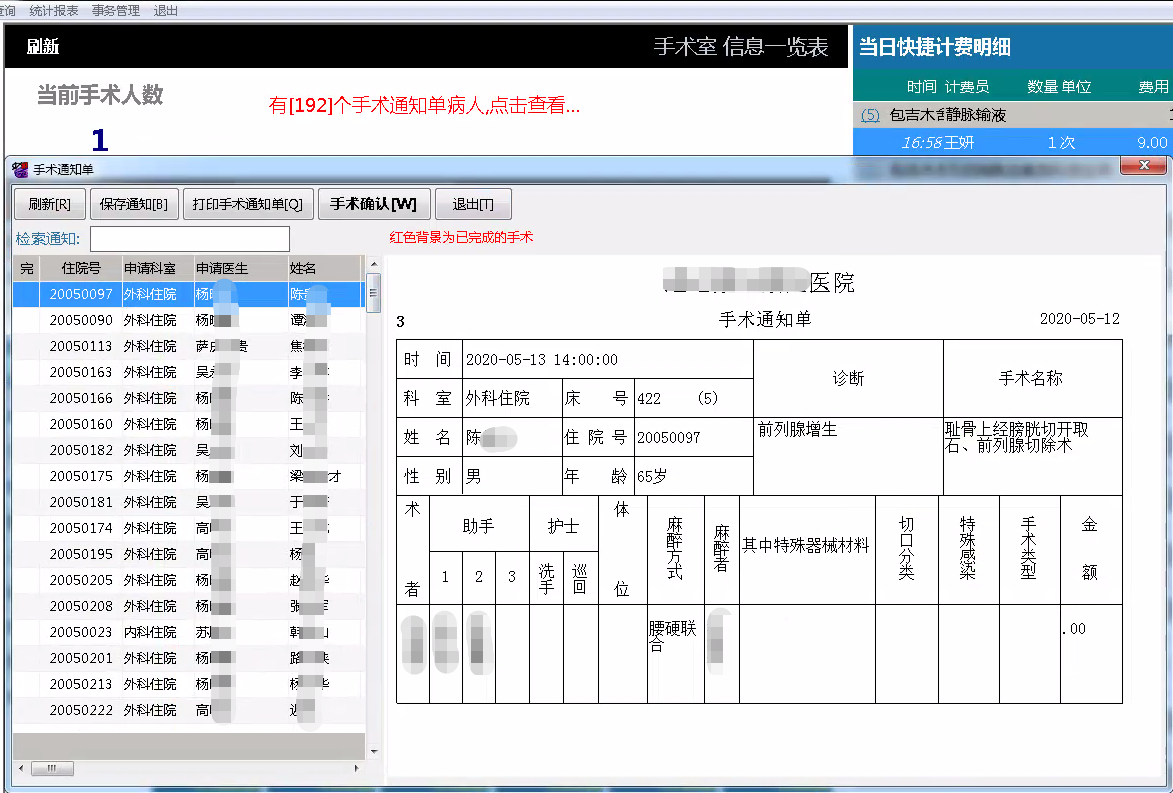Click the (5) link beside 包吉木
1173x793 pixels.
(870, 115)
